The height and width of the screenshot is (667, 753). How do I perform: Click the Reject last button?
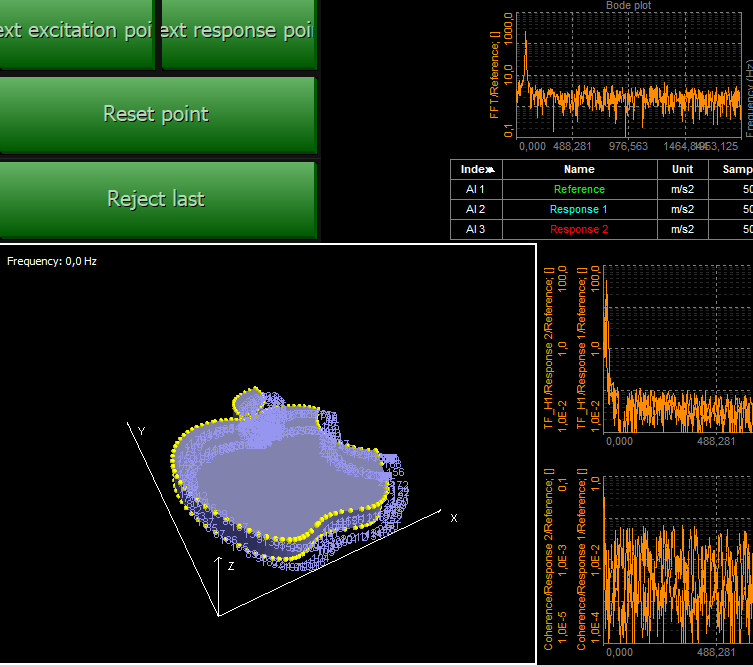(157, 199)
